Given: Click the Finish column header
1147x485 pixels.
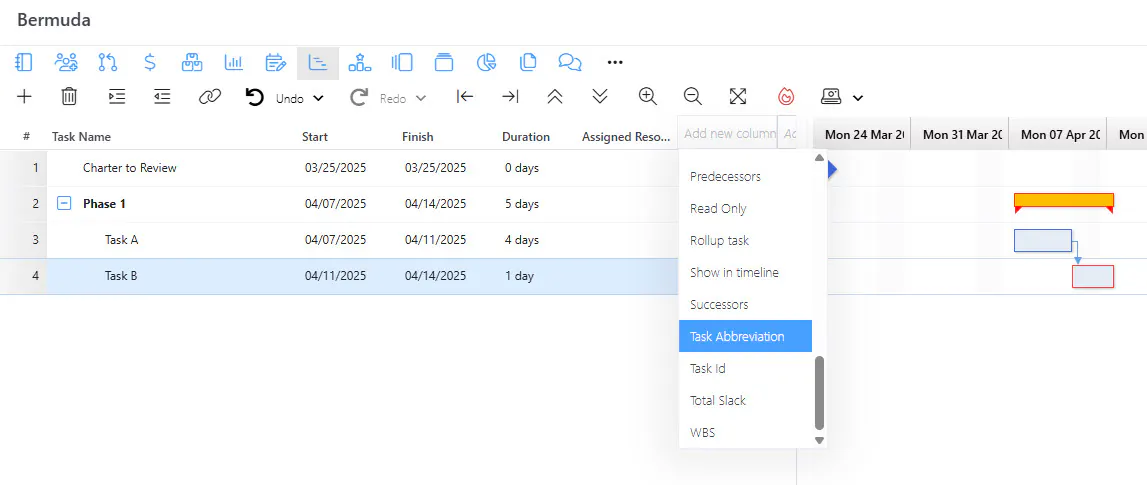Looking at the screenshot, I should 417,137.
